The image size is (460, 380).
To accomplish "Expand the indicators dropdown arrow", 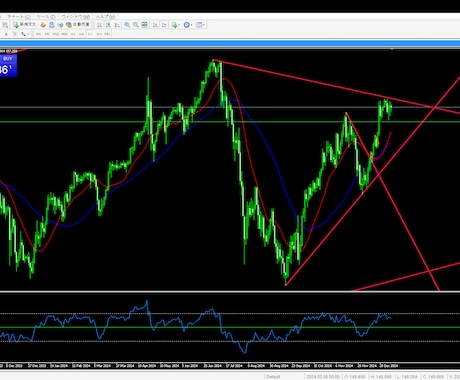I will click(x=179, y=25).
